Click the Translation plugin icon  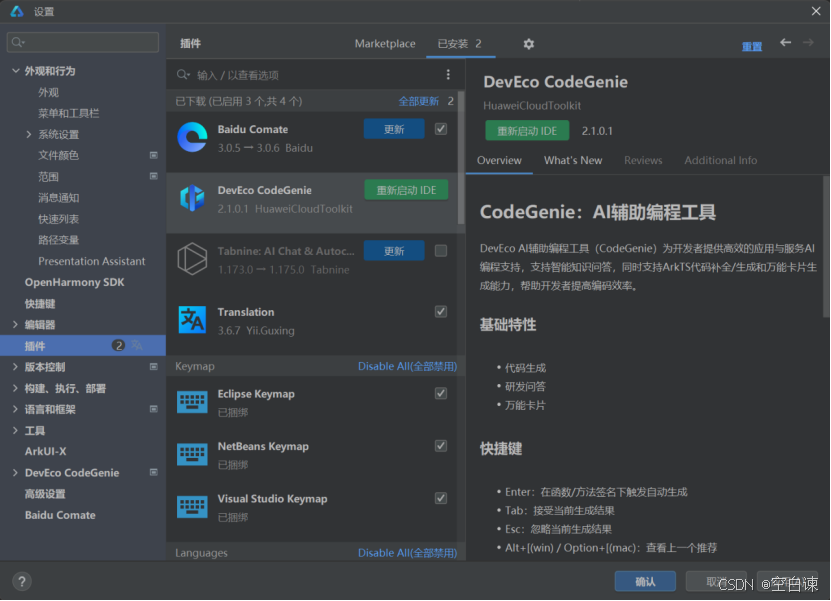(x=192, y=320)
